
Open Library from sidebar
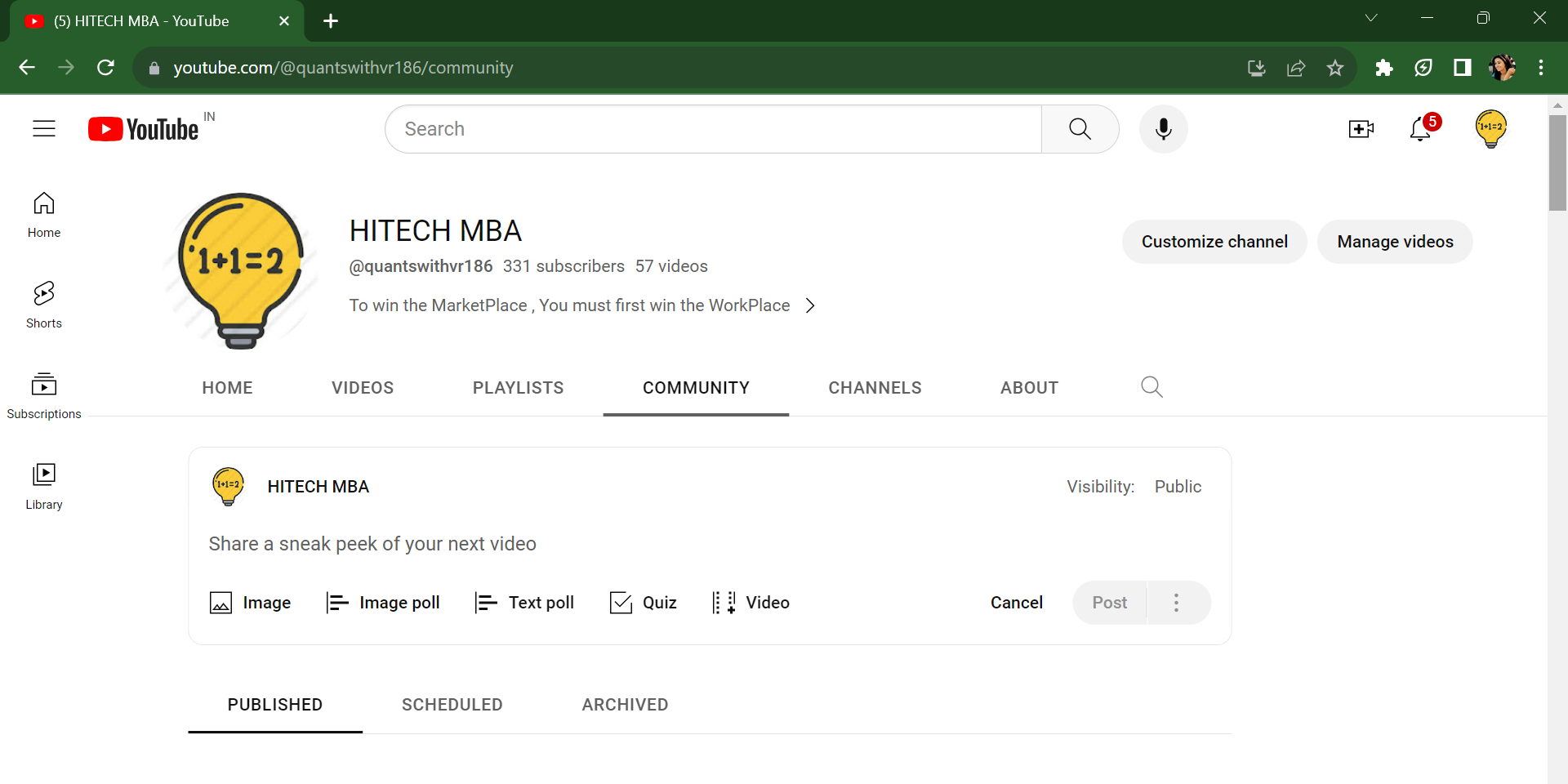pos(44,487)
